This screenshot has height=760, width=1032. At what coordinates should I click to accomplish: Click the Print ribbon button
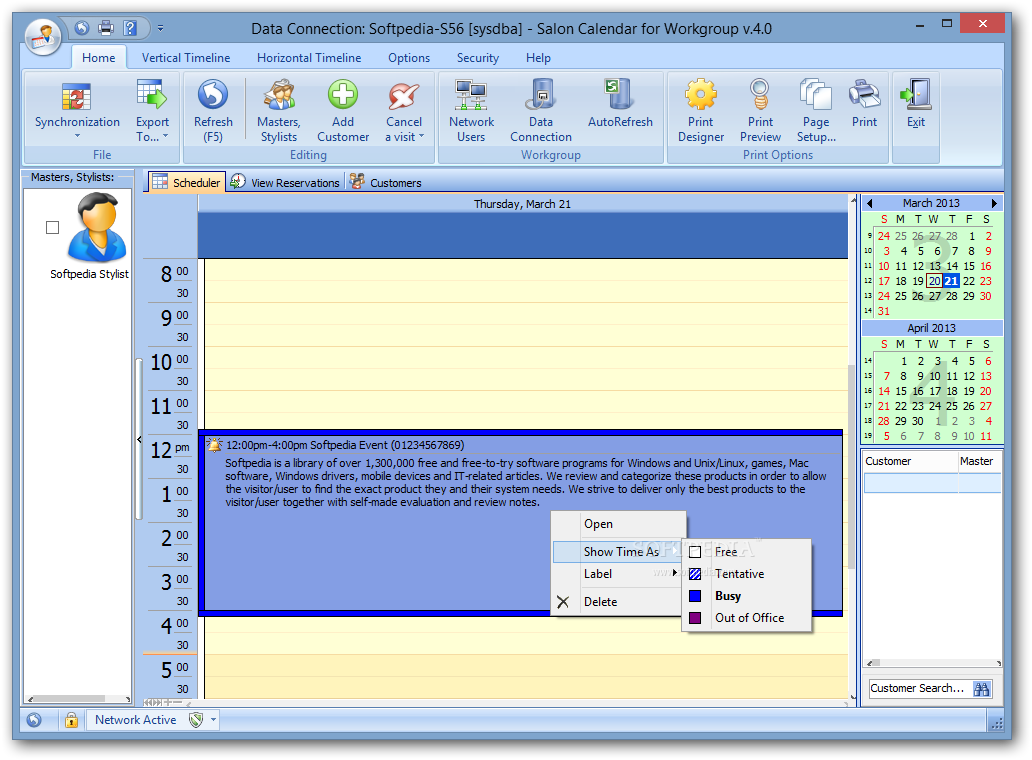pyautogui.click(x=864, y=103)
